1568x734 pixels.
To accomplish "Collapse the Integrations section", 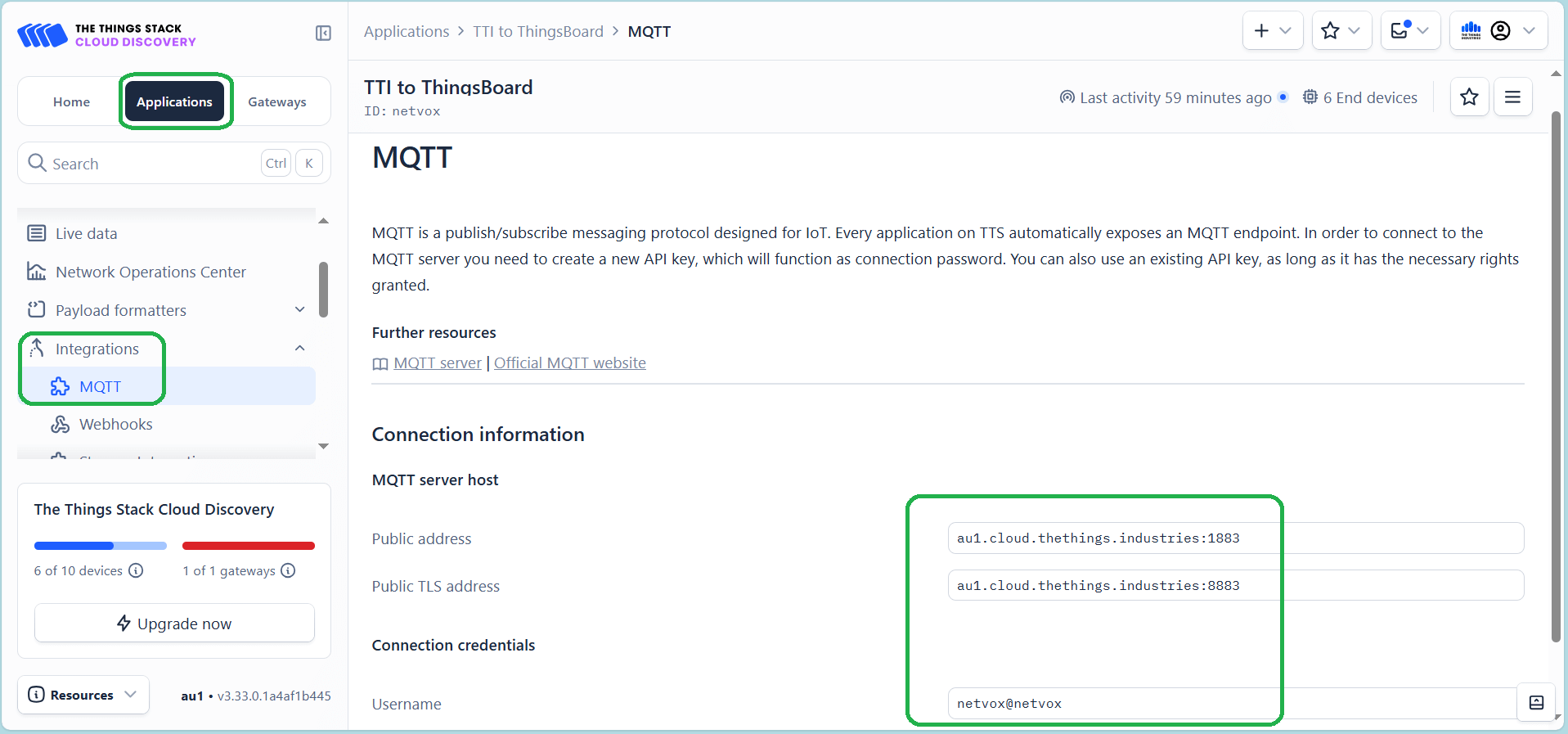I will coord(299,349).
